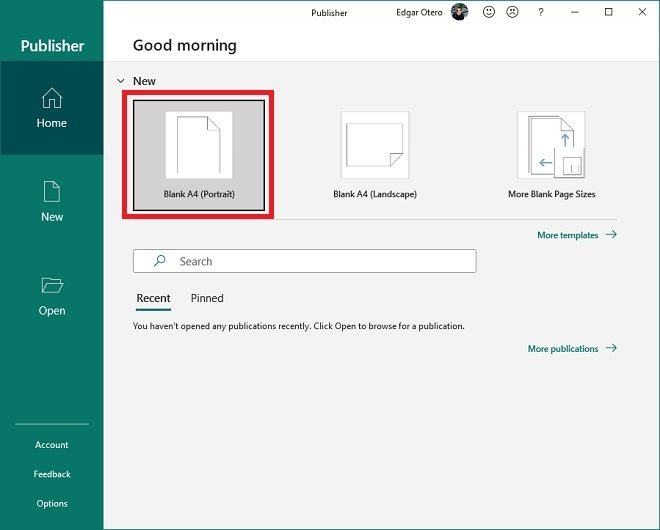Viewport: 660px width, 530px height.
Task: Follow the More templates link
Action: pos(577,235)
